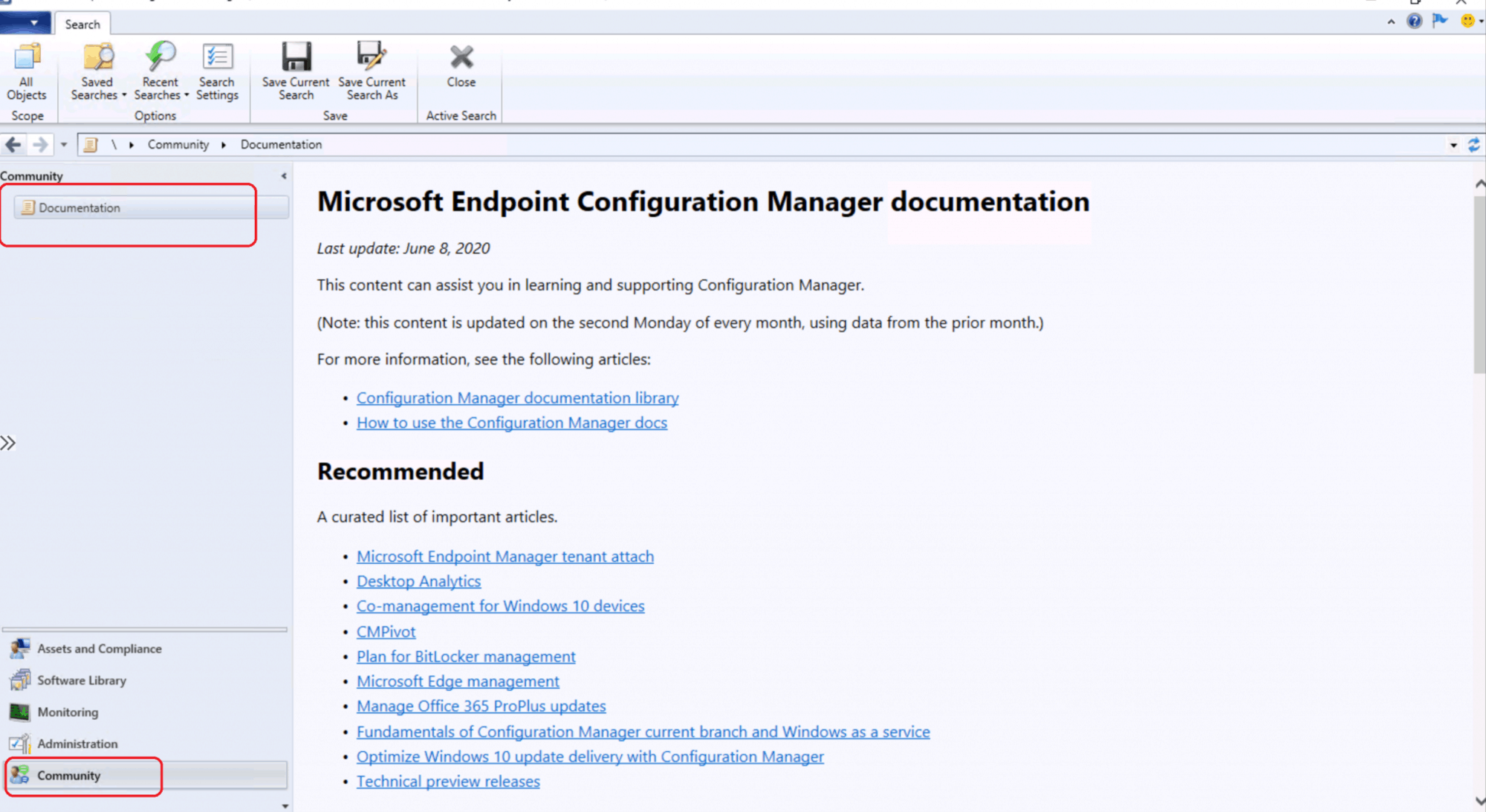Close the active search
This screenshot has width=1486, height=812.
tap(461, 66)
